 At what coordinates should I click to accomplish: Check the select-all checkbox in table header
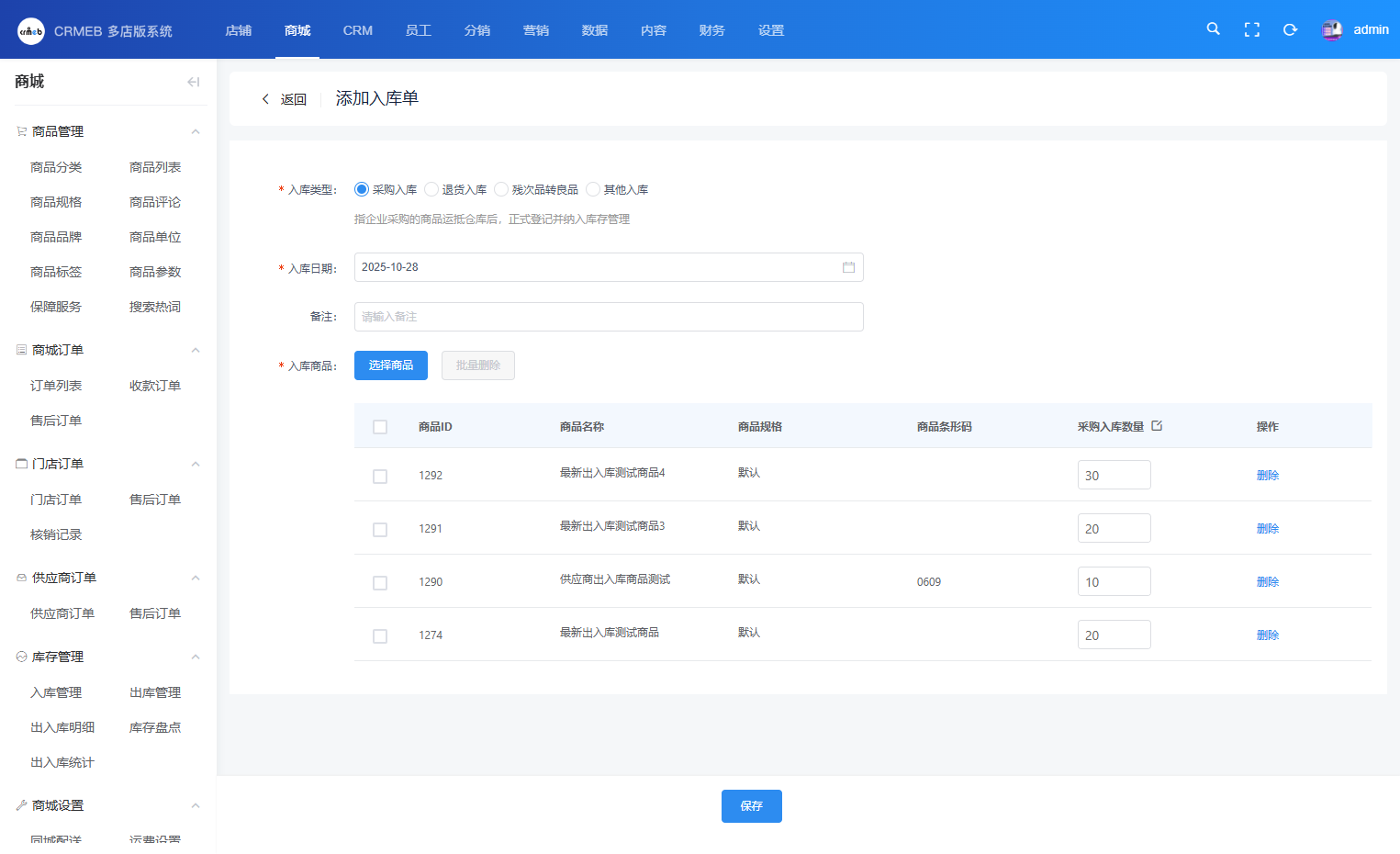coord(380,427)
